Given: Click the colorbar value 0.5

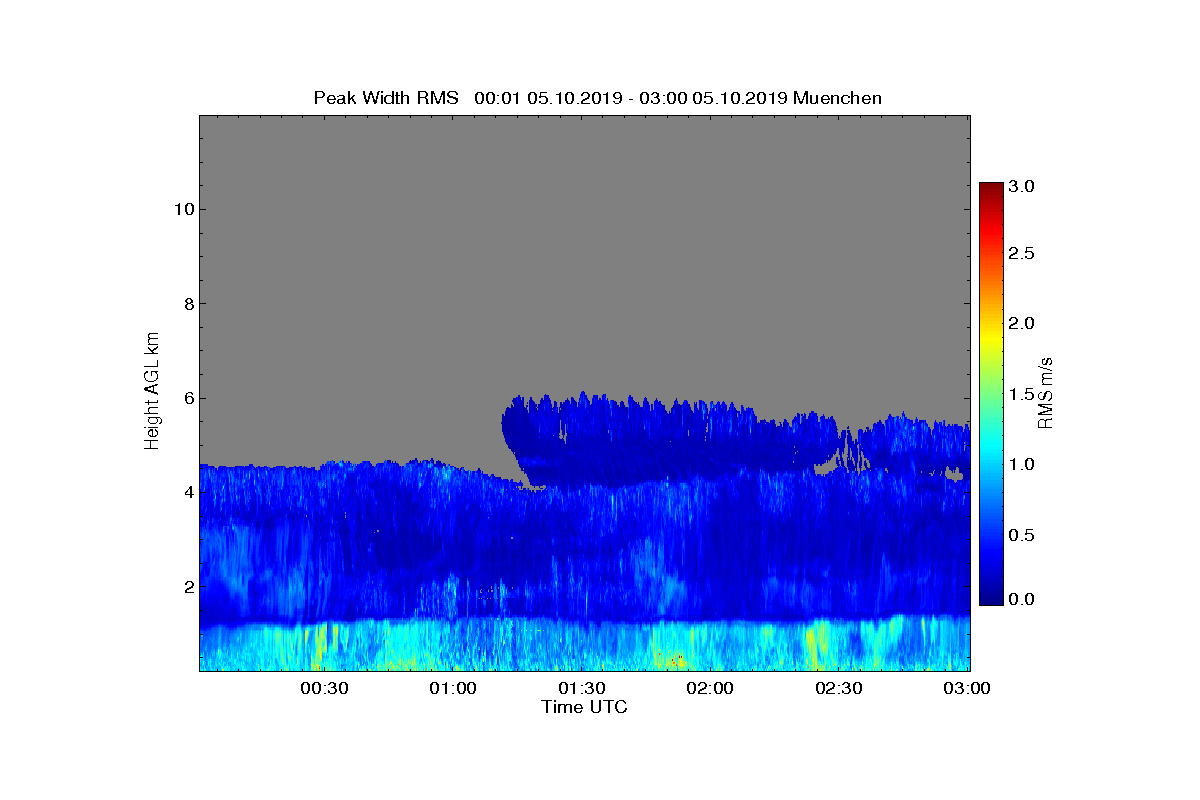Looking at the screenshot, I should coord(1022,535).
